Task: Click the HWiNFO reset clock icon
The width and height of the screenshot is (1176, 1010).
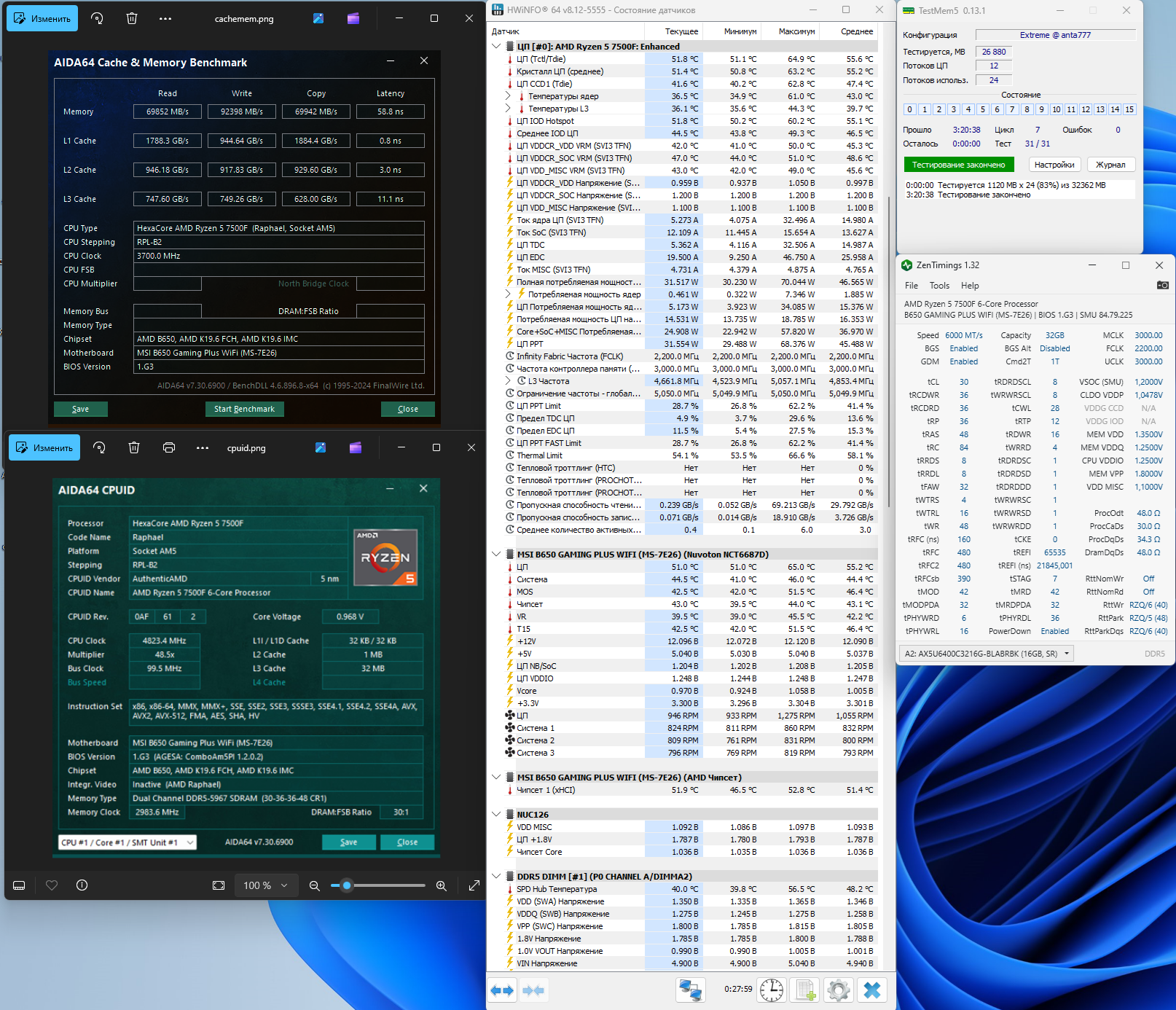Action: pos(772,990)
